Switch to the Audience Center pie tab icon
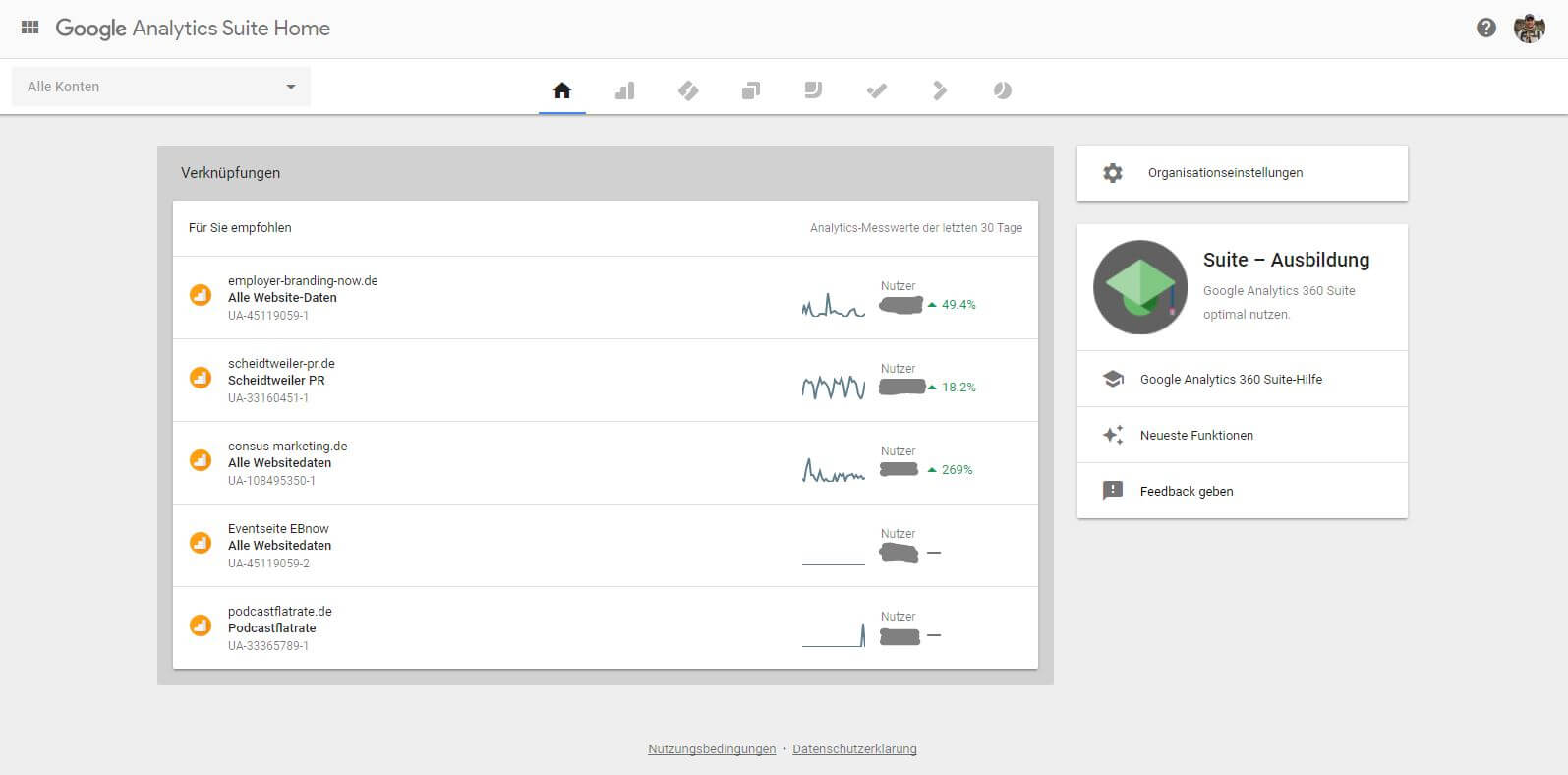1568x775 pixels. click(1002, 90)
